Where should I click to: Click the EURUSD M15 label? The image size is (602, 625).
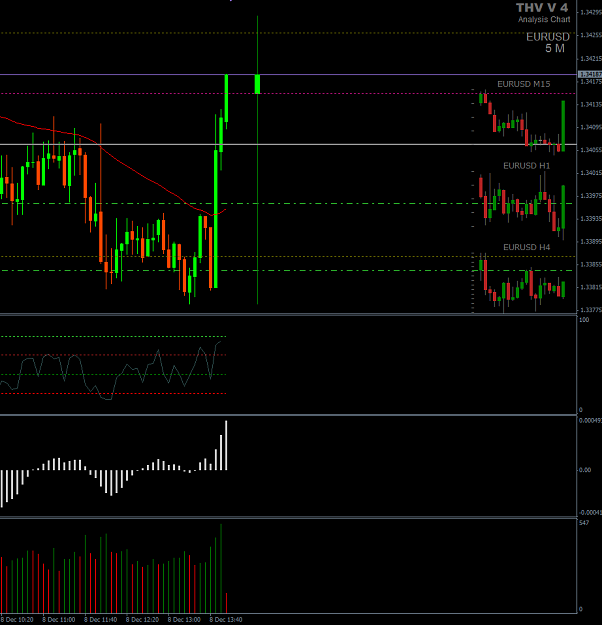(x=523, y=84)
